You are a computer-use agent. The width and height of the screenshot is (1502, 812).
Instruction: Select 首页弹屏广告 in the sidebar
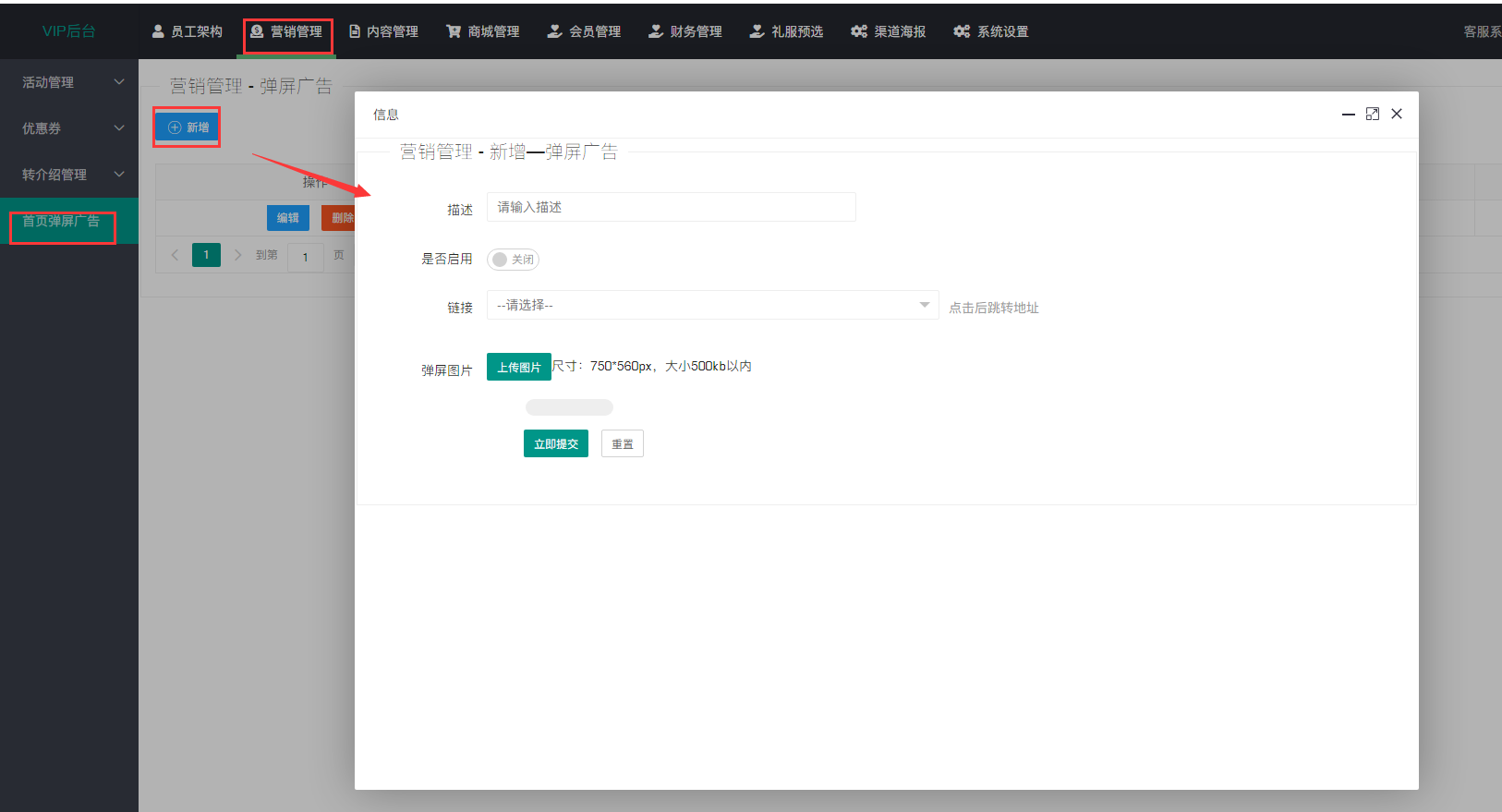tap(61, 222)
